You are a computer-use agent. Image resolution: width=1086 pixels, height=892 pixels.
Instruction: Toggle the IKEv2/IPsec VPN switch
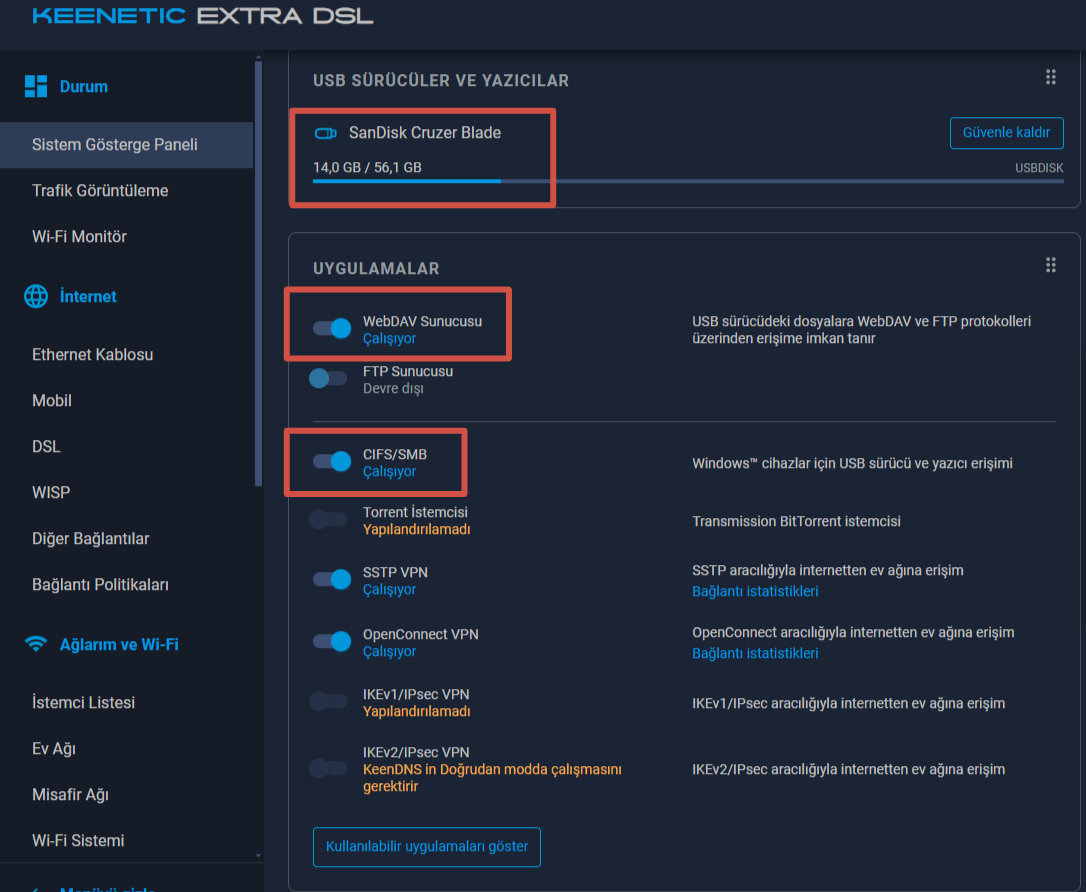[328, 768]
